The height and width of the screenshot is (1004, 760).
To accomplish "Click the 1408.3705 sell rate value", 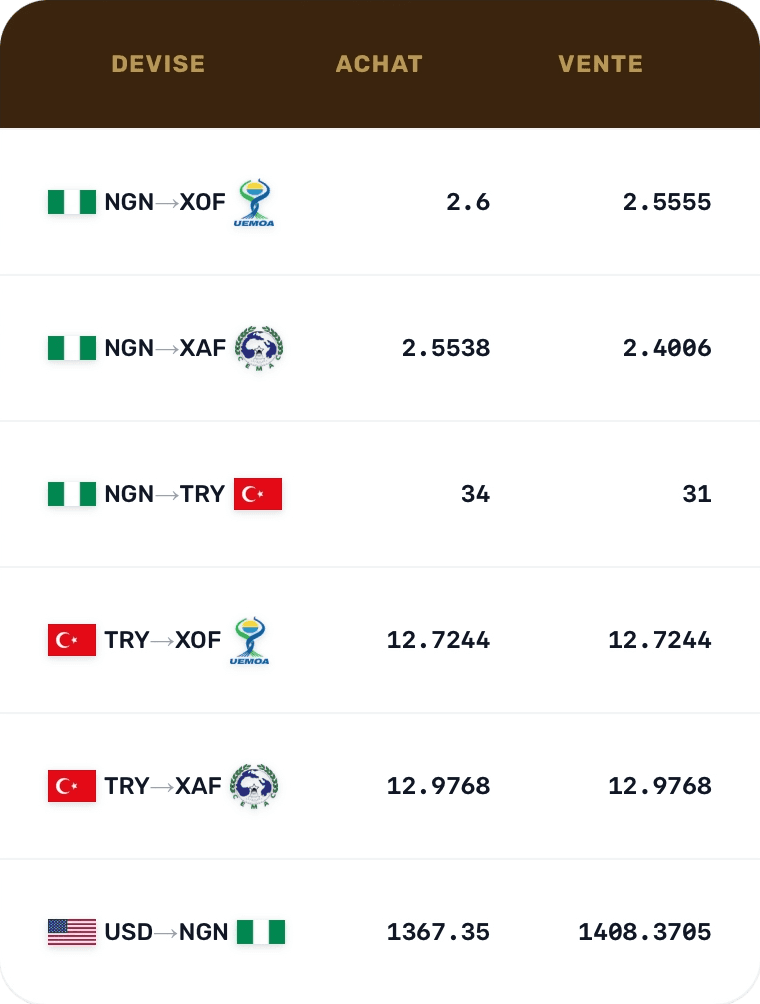I will click(x=644, y=932).
